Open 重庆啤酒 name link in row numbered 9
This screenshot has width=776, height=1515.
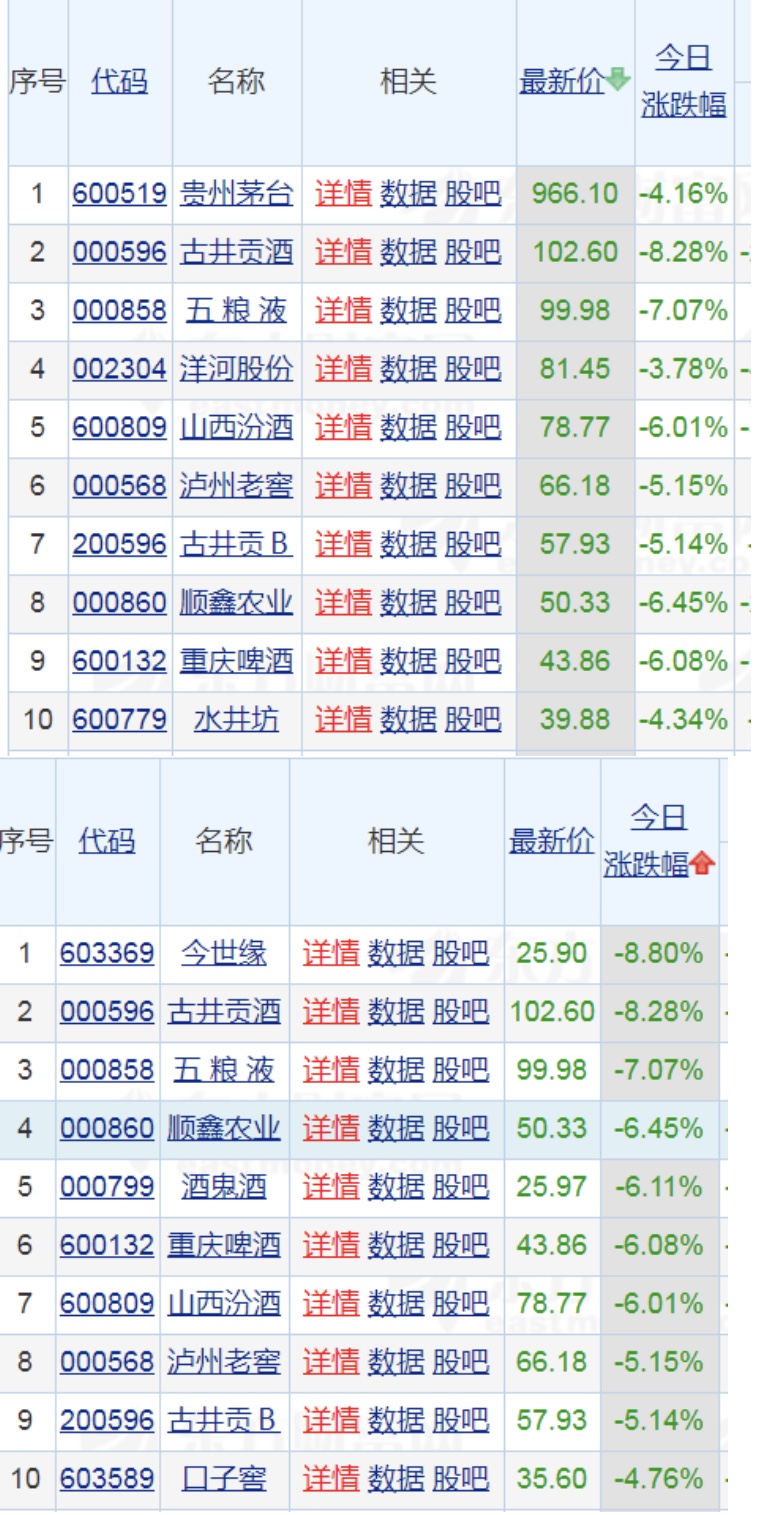point(237,661)
